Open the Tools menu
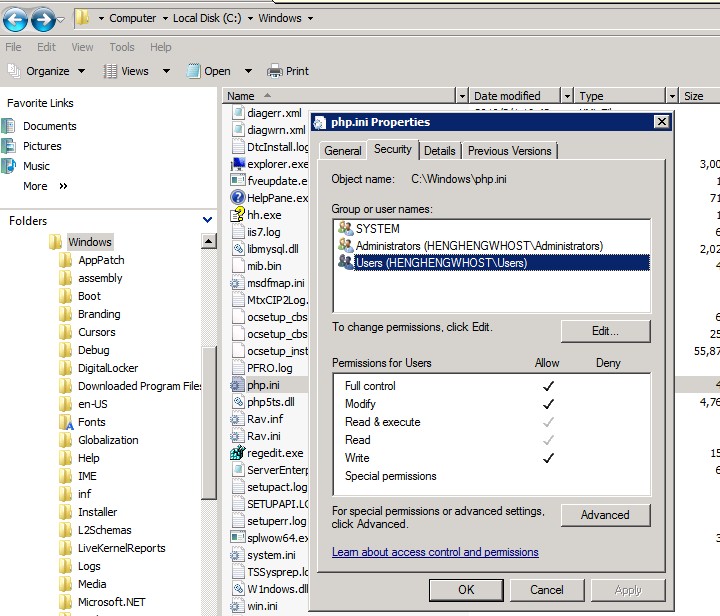The image size is (720, 616). coord(122,47)
